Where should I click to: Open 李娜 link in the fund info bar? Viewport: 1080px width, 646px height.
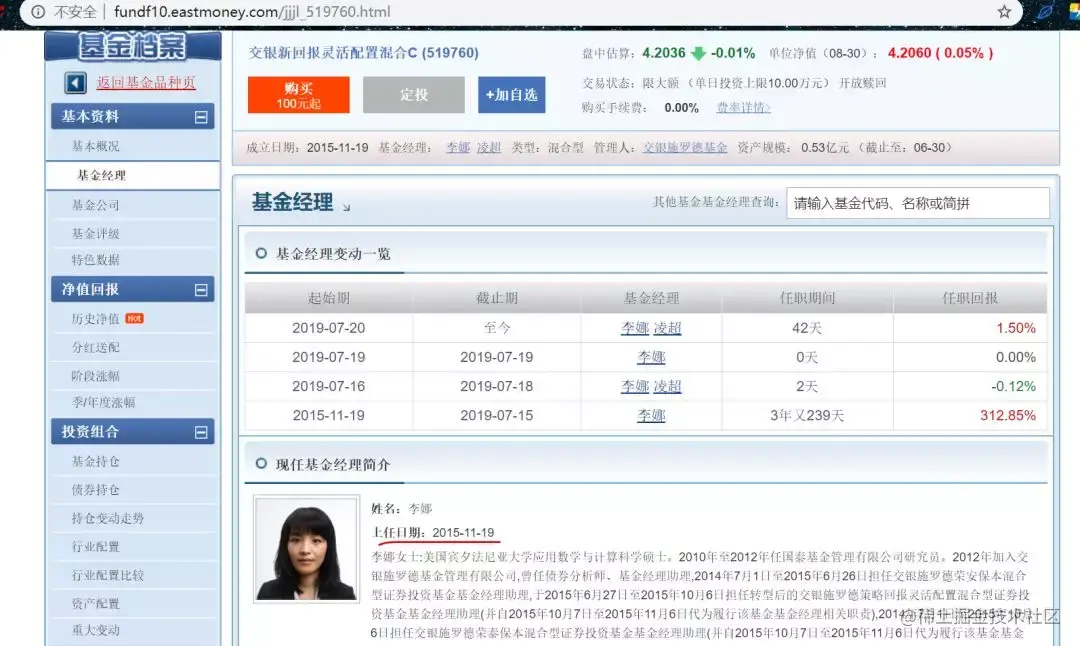458,147
